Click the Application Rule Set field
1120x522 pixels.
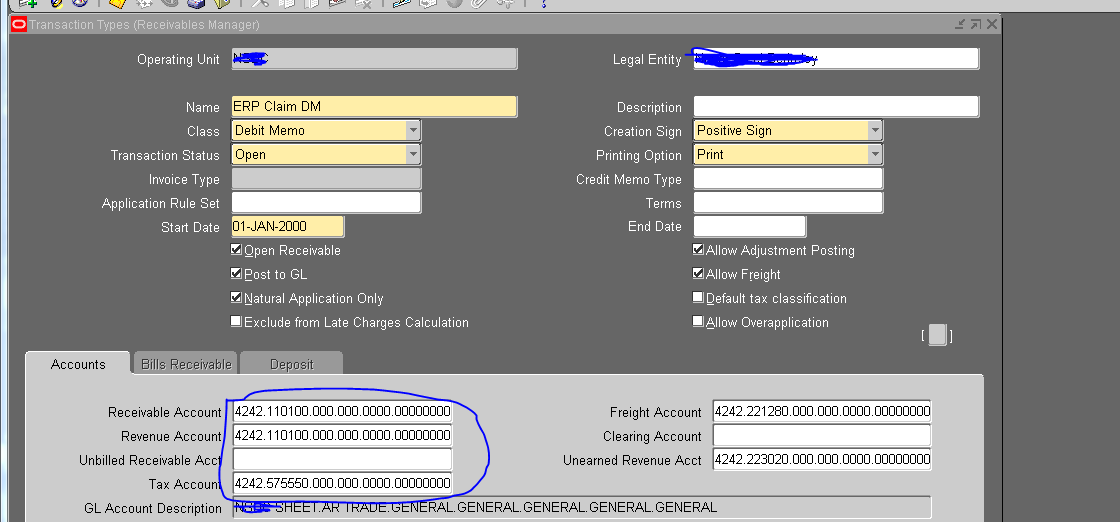(x=326, y=203)
